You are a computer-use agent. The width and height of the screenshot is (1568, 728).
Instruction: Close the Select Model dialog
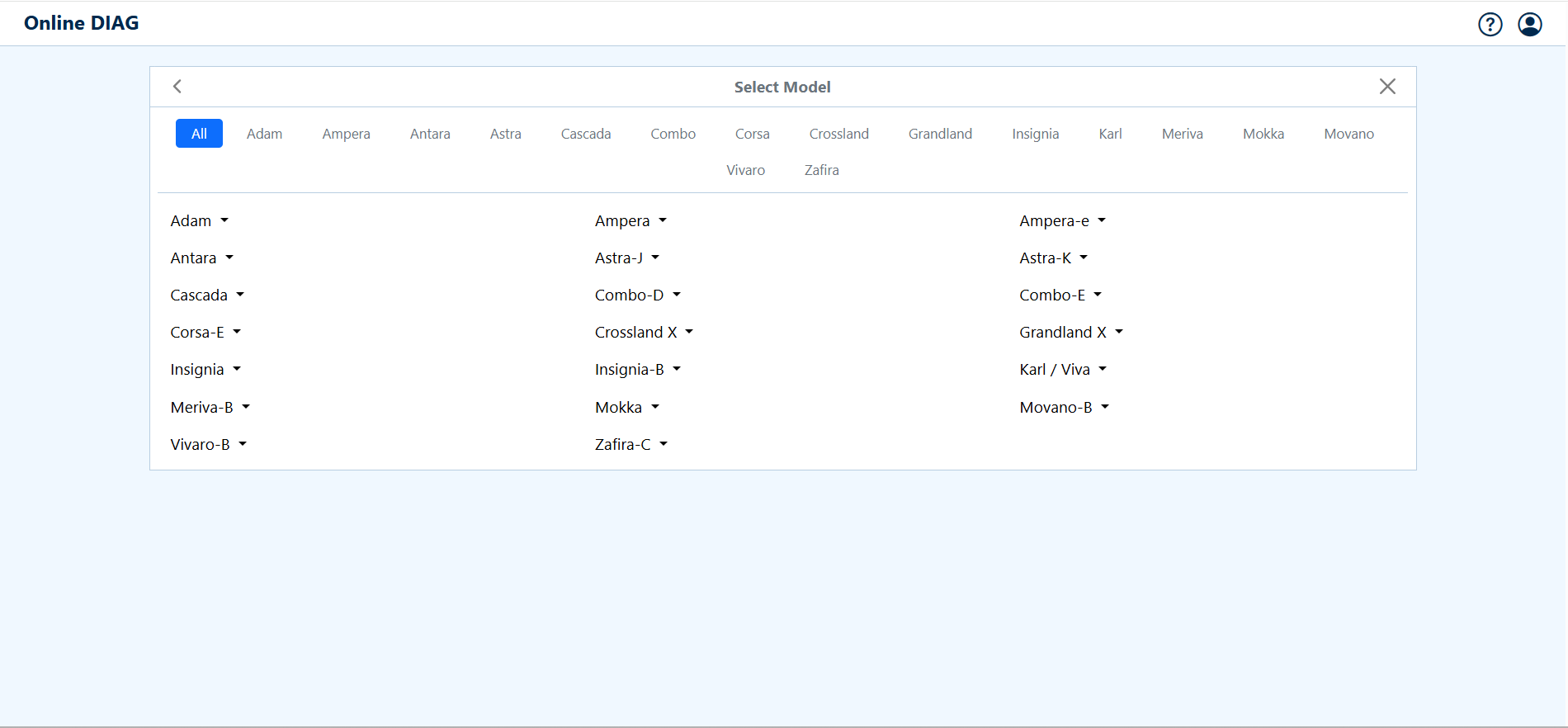[1386, 87]
